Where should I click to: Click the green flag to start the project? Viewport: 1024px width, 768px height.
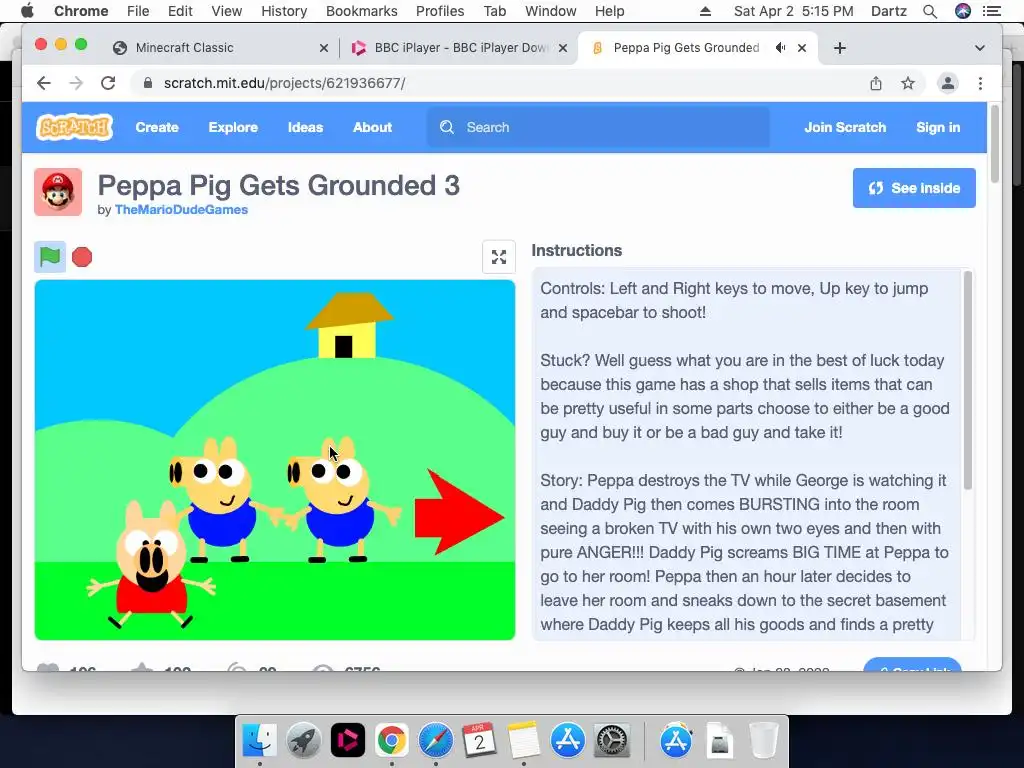coord(50,257)
